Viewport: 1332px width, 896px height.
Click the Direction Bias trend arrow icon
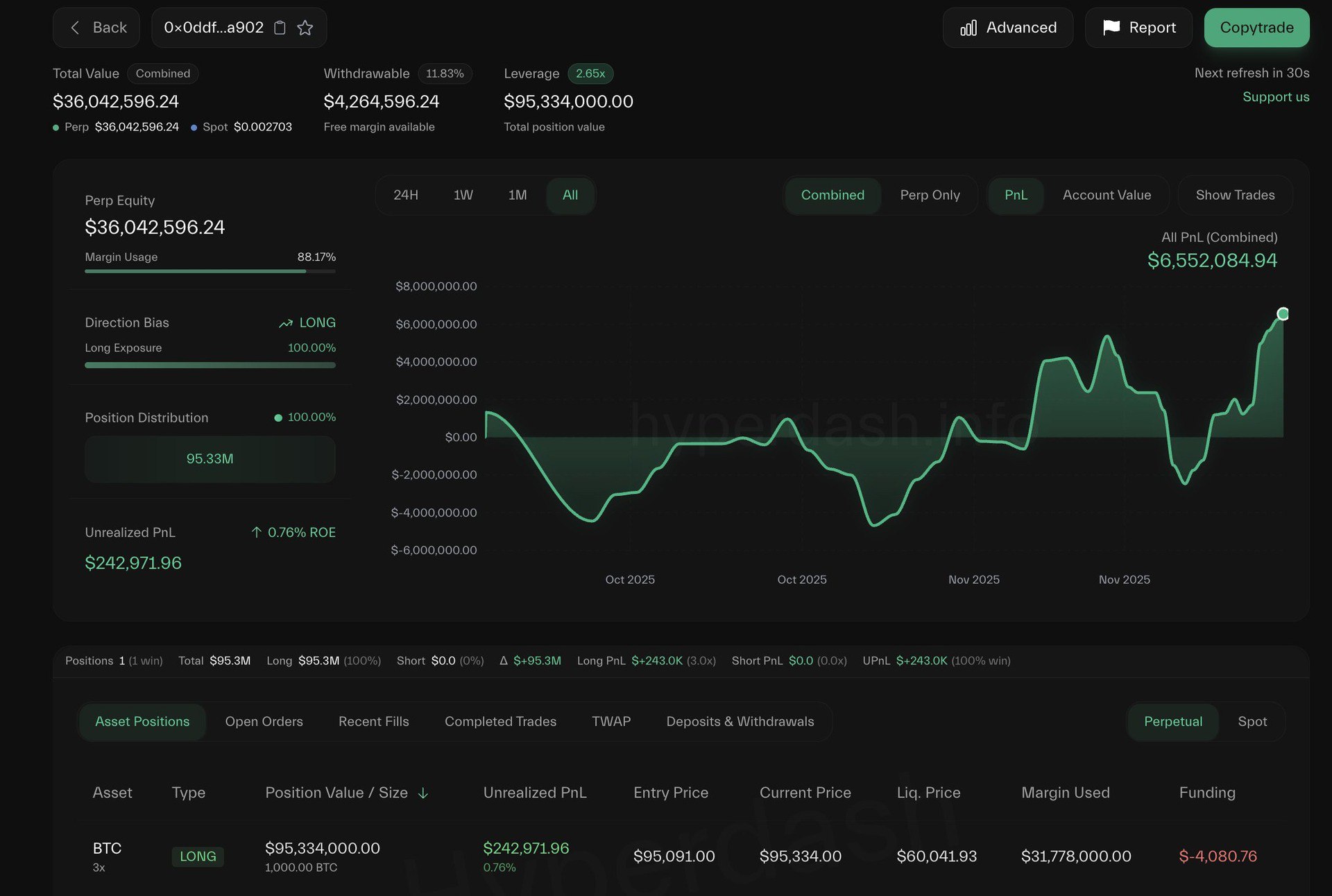286,323
